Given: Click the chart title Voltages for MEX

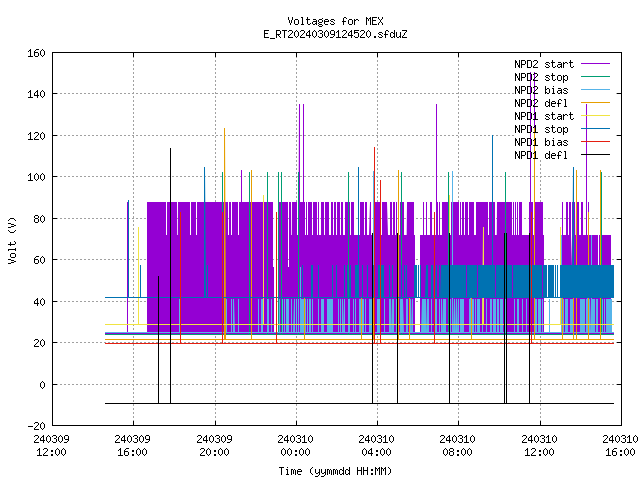Looking at the screenshot, I should (335, 21).
